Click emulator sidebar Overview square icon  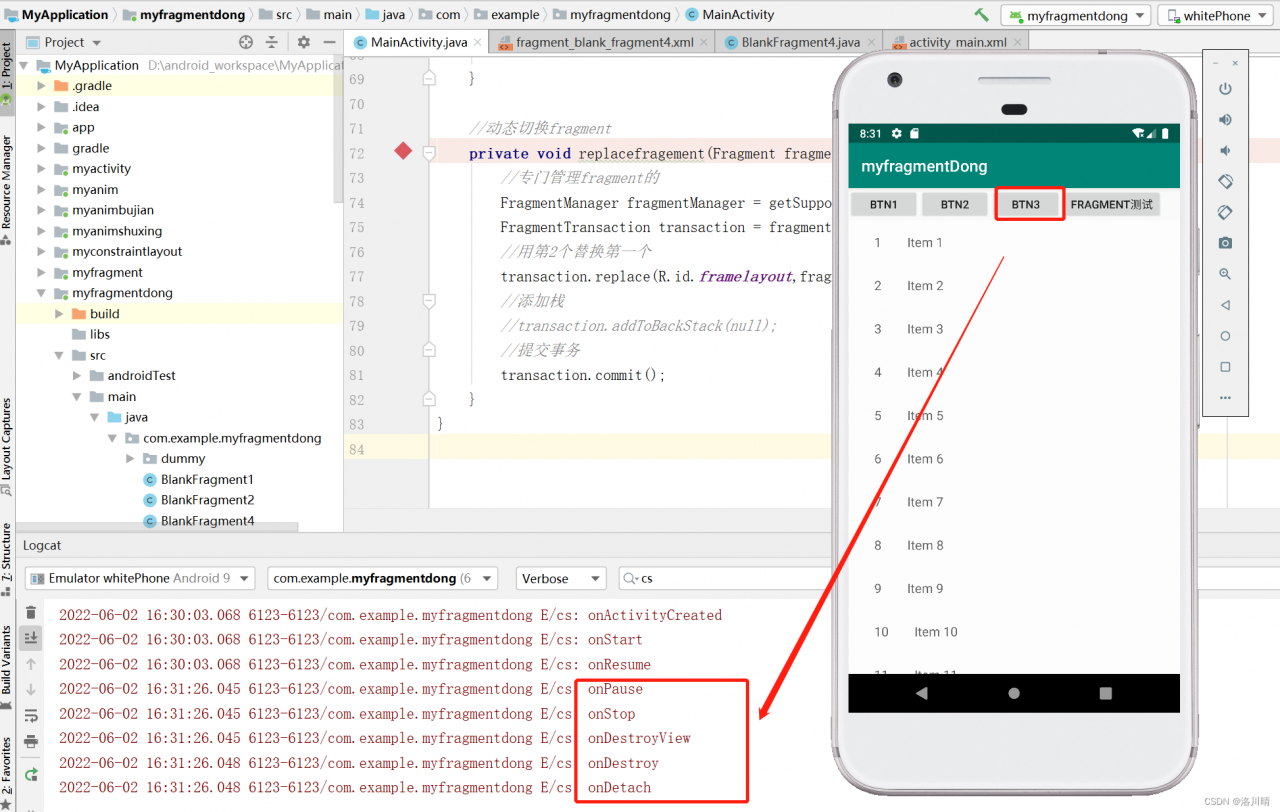(x=1225, y=367)
